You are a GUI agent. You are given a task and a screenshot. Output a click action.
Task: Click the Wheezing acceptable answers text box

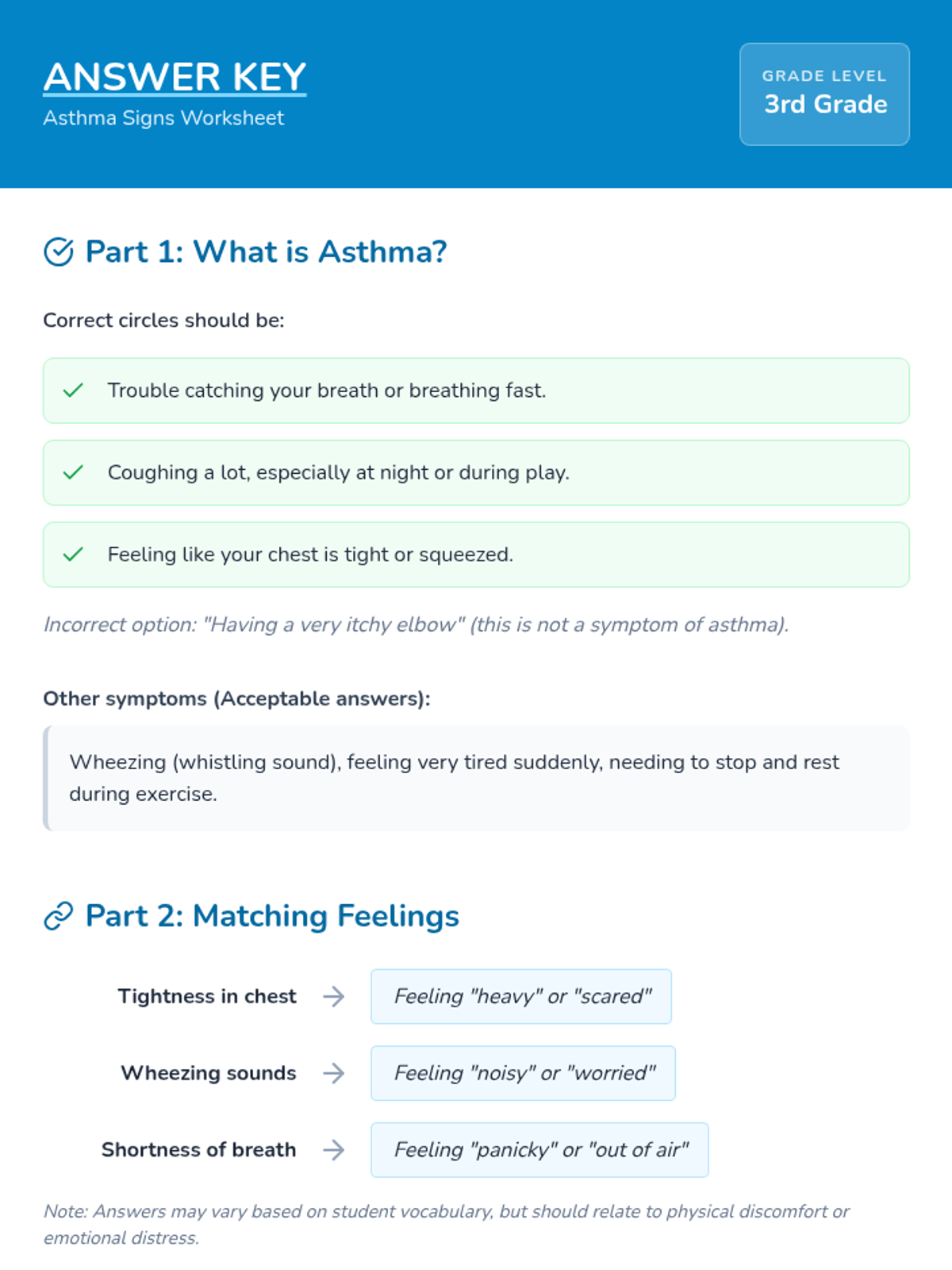(x=476, y=778)
